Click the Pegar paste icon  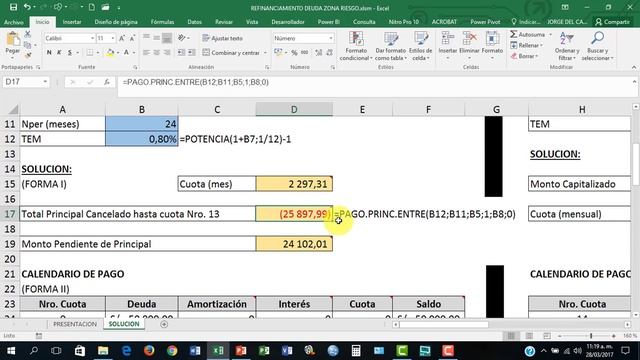coord(13,44)
